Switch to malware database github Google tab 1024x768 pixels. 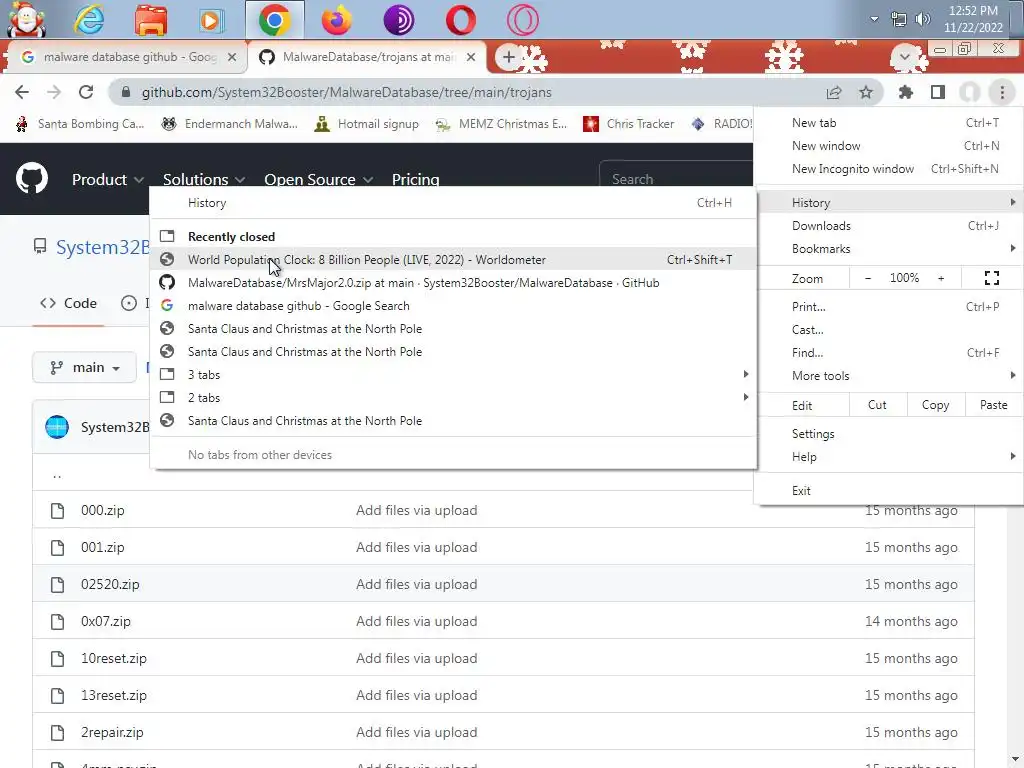[x=128, y=57]
